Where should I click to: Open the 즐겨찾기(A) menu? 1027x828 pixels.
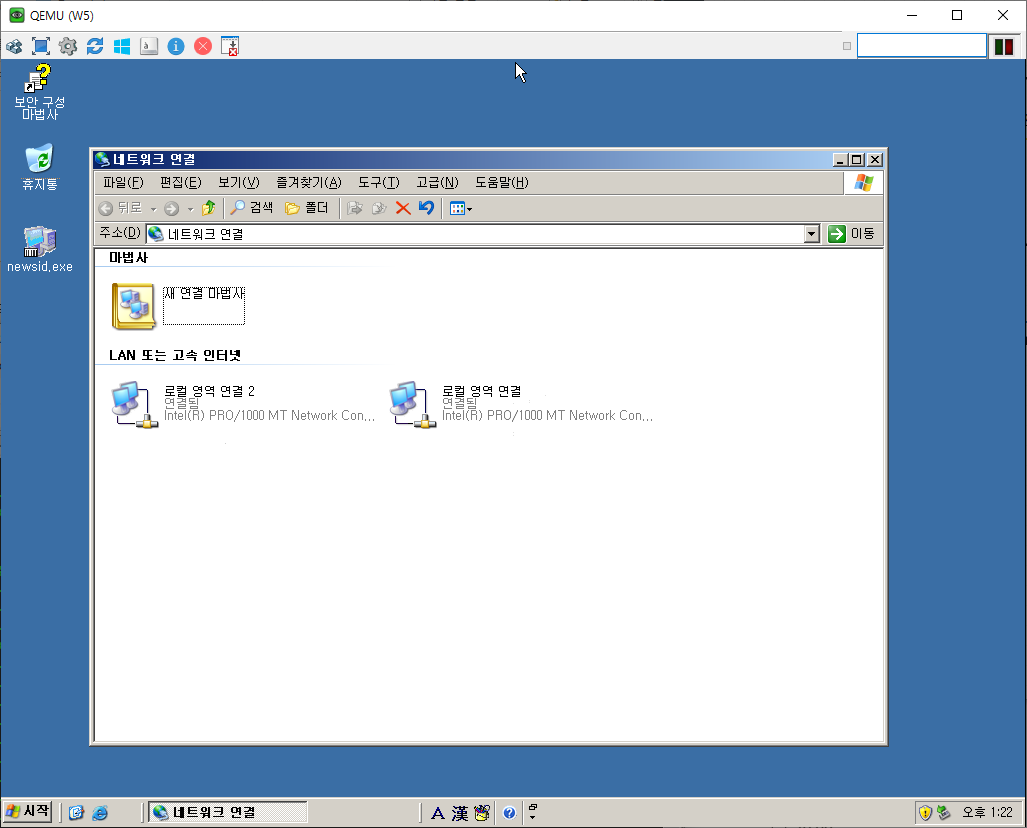(308, 183)
